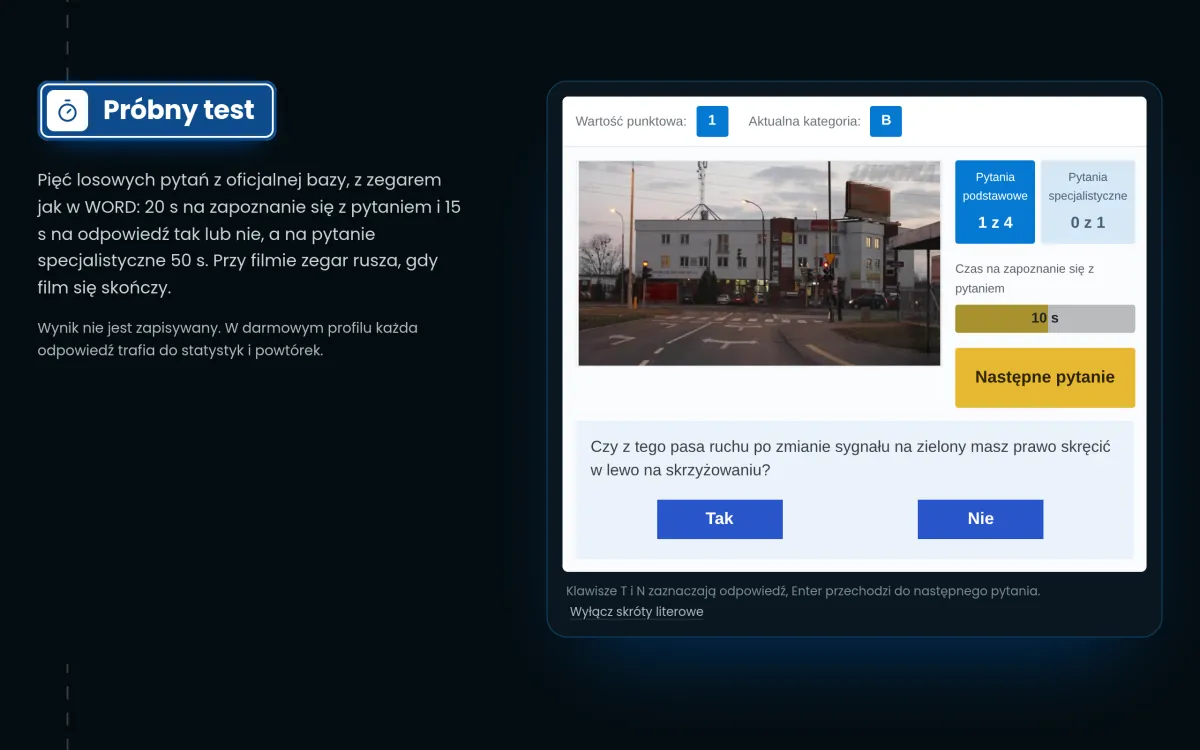Go to Następne pytanie

pyautogui.click(x=1045, y=378)
